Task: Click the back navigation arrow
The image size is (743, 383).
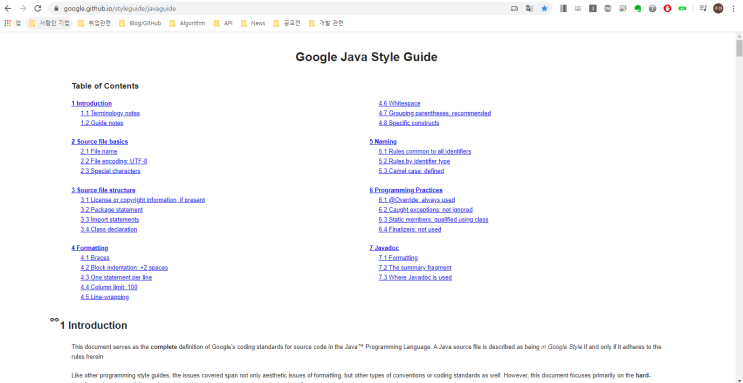Action: (8, 9)
